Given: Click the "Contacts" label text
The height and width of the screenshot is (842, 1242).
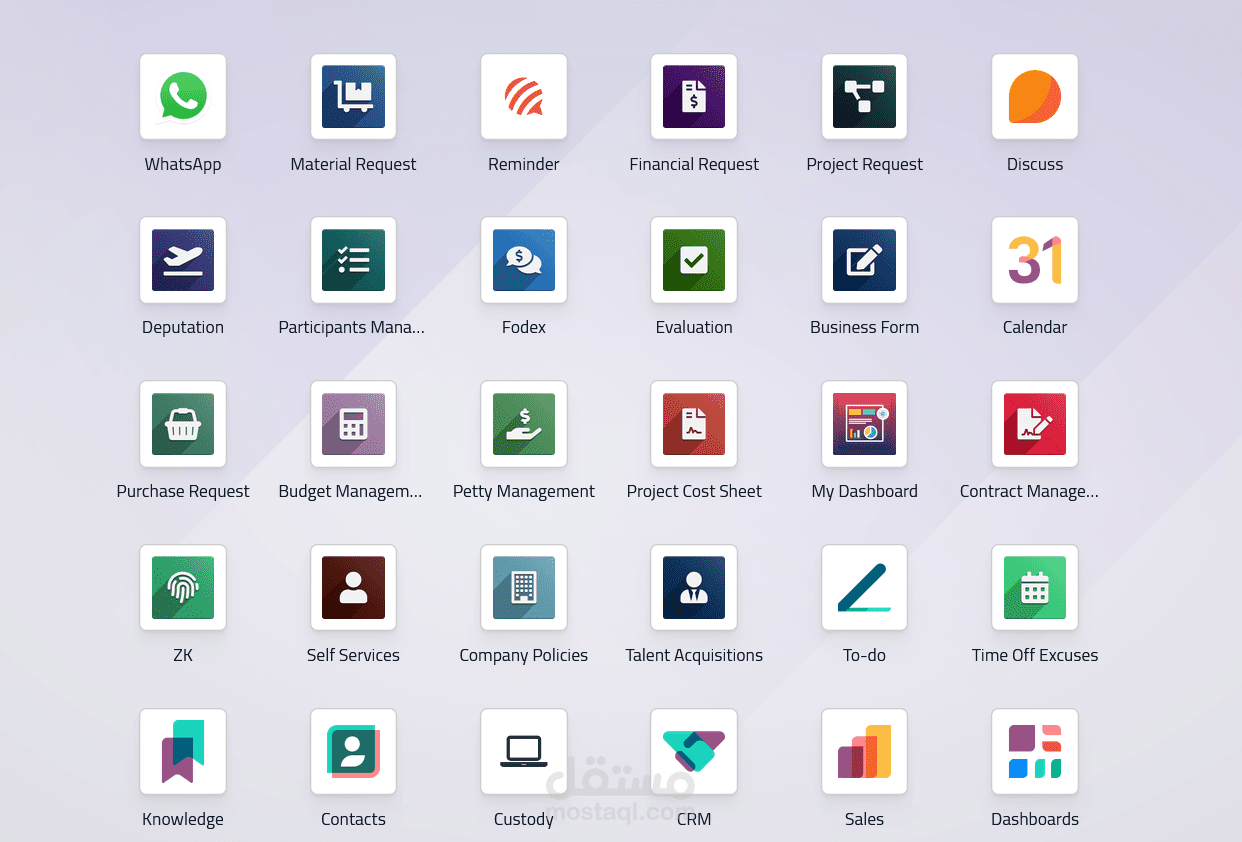Looking at the screenshot, I should pyautogui.click(x=353, y=819).
